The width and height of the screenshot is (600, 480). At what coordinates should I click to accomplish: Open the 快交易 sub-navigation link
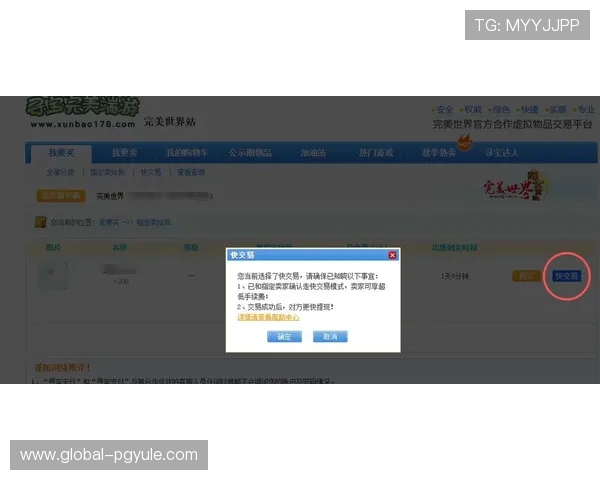click(151, 172)
